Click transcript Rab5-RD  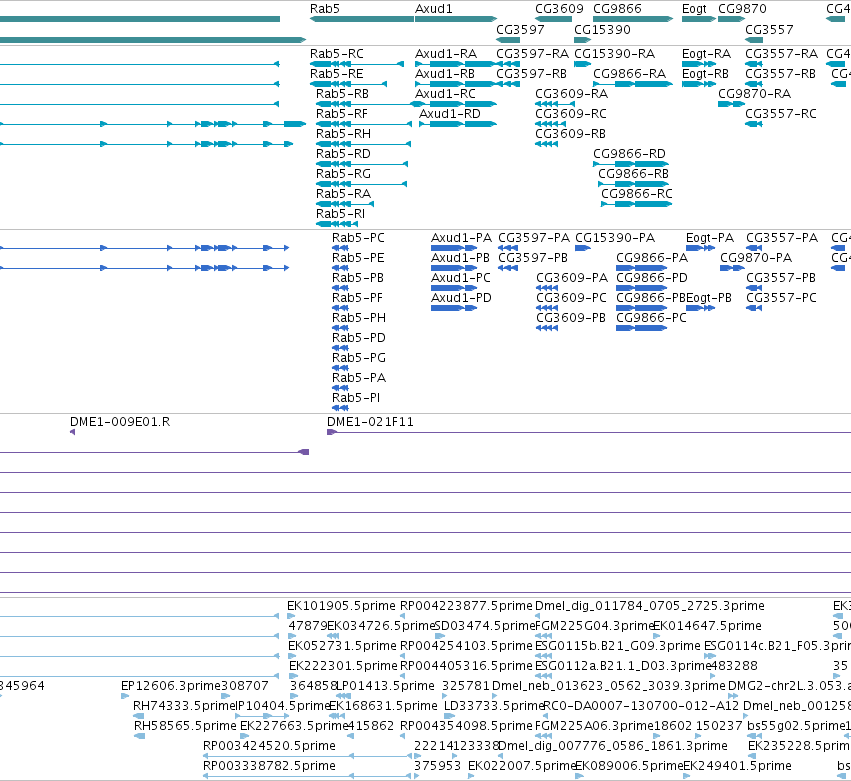pos(343,155)
